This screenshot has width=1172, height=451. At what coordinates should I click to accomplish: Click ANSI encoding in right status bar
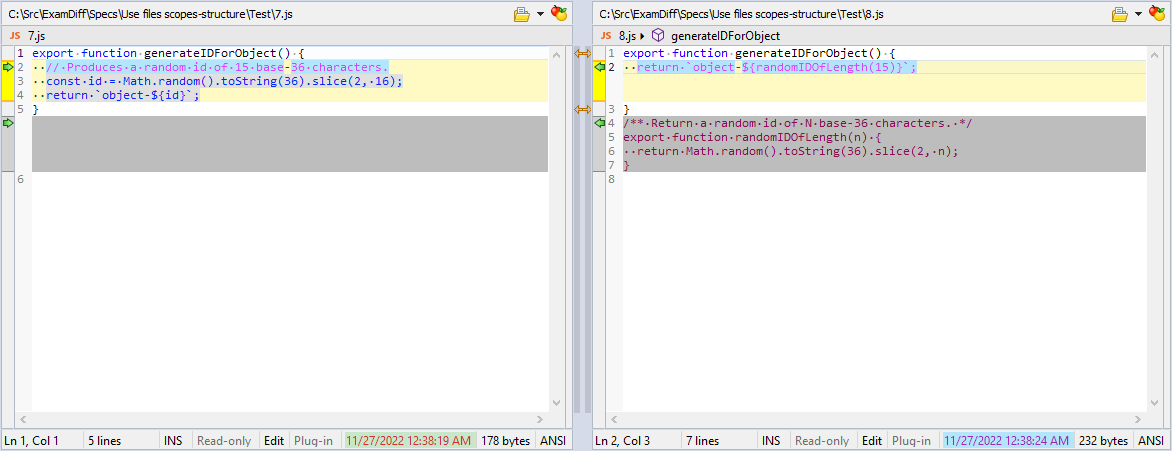pyautogui.click(x=1152, y=441)
